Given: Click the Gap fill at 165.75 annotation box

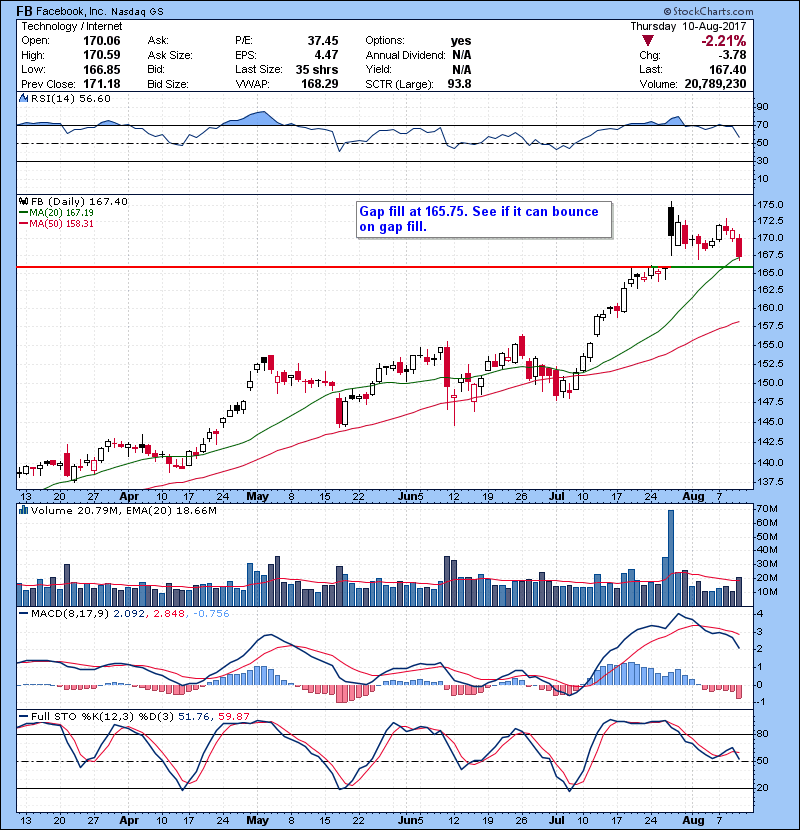Looking at the screenshot, I should coord(484,219).
